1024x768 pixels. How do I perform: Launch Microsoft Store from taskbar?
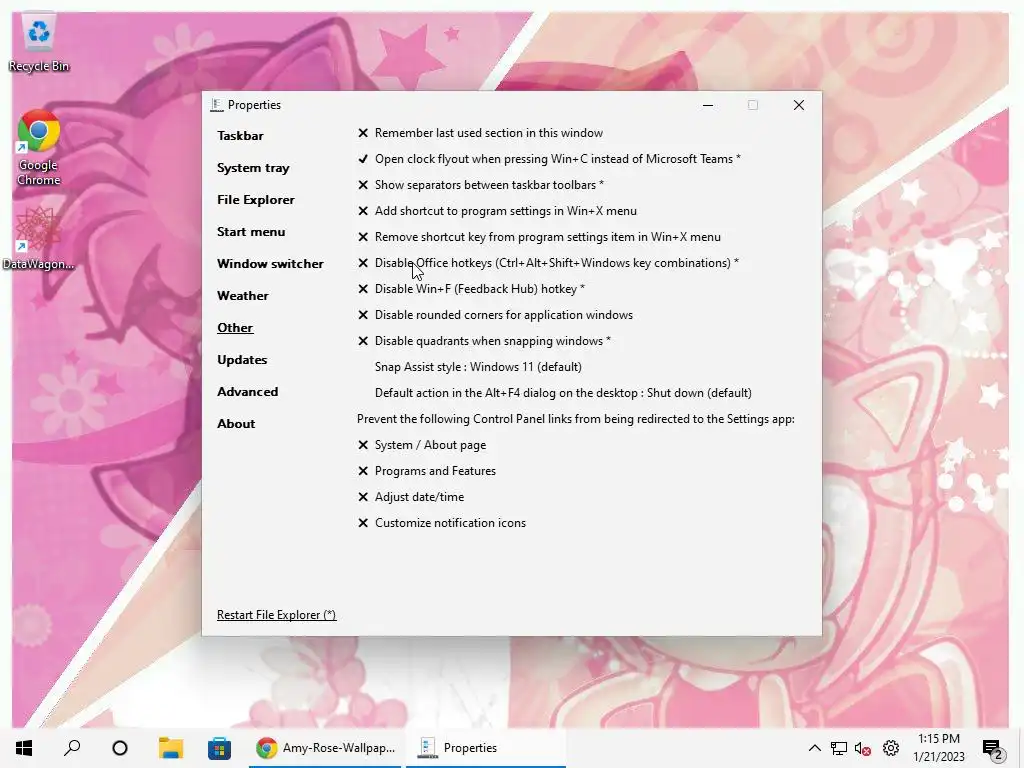(x=219, y=748)
